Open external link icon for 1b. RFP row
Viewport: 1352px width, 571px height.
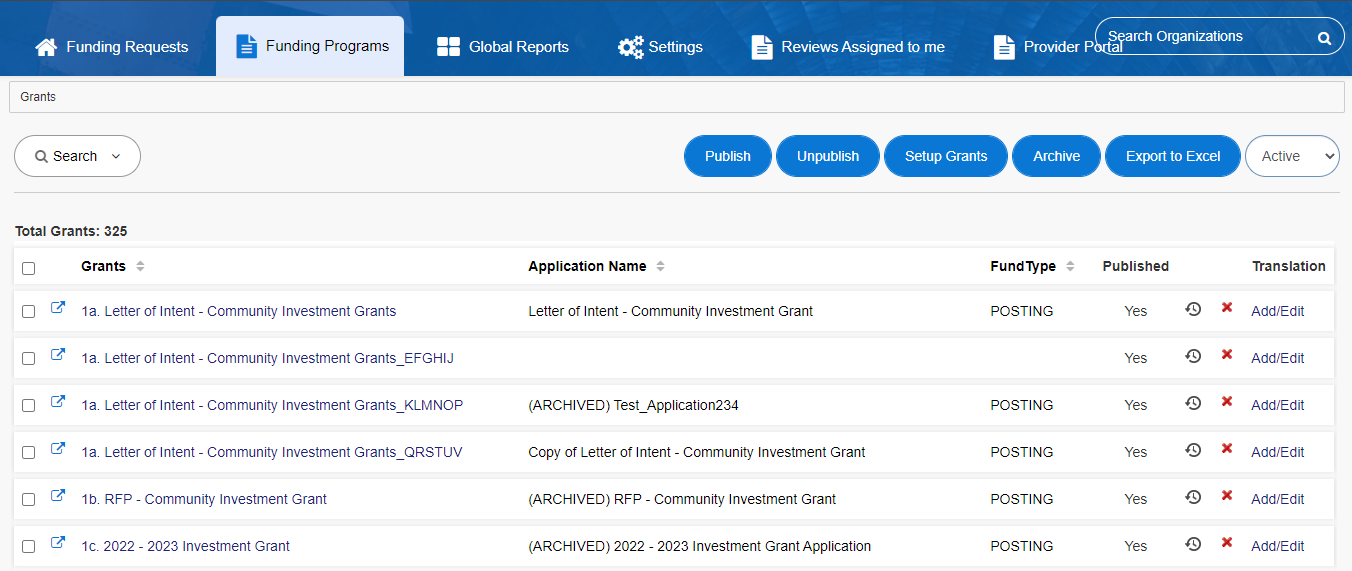(x=58, y=497)
